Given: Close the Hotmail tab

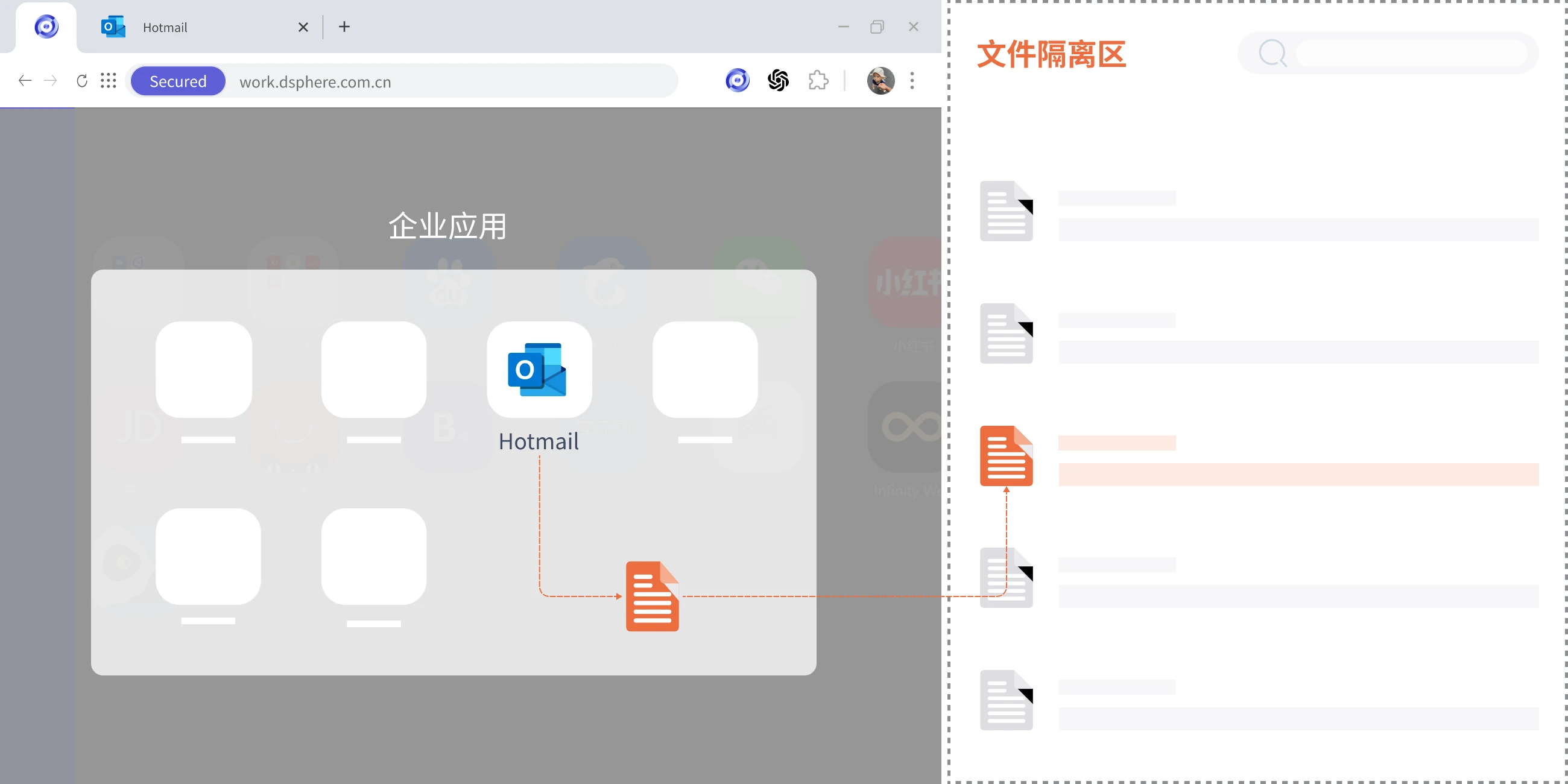Looking at the screenshot, I should click(303, 27).
